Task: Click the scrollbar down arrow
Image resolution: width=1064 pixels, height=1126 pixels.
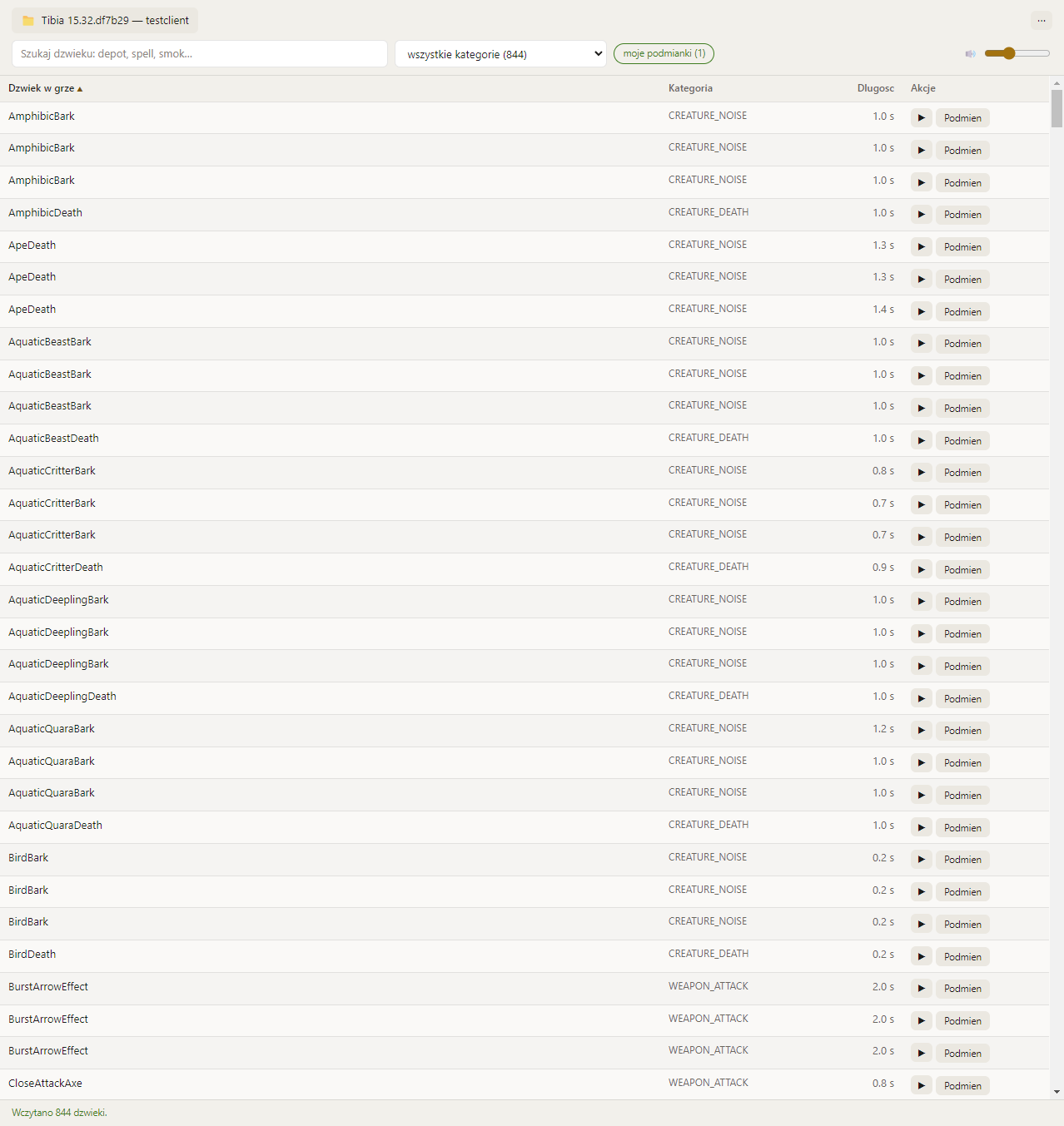Action: pyautogui.click(x=1057, y=1092)
